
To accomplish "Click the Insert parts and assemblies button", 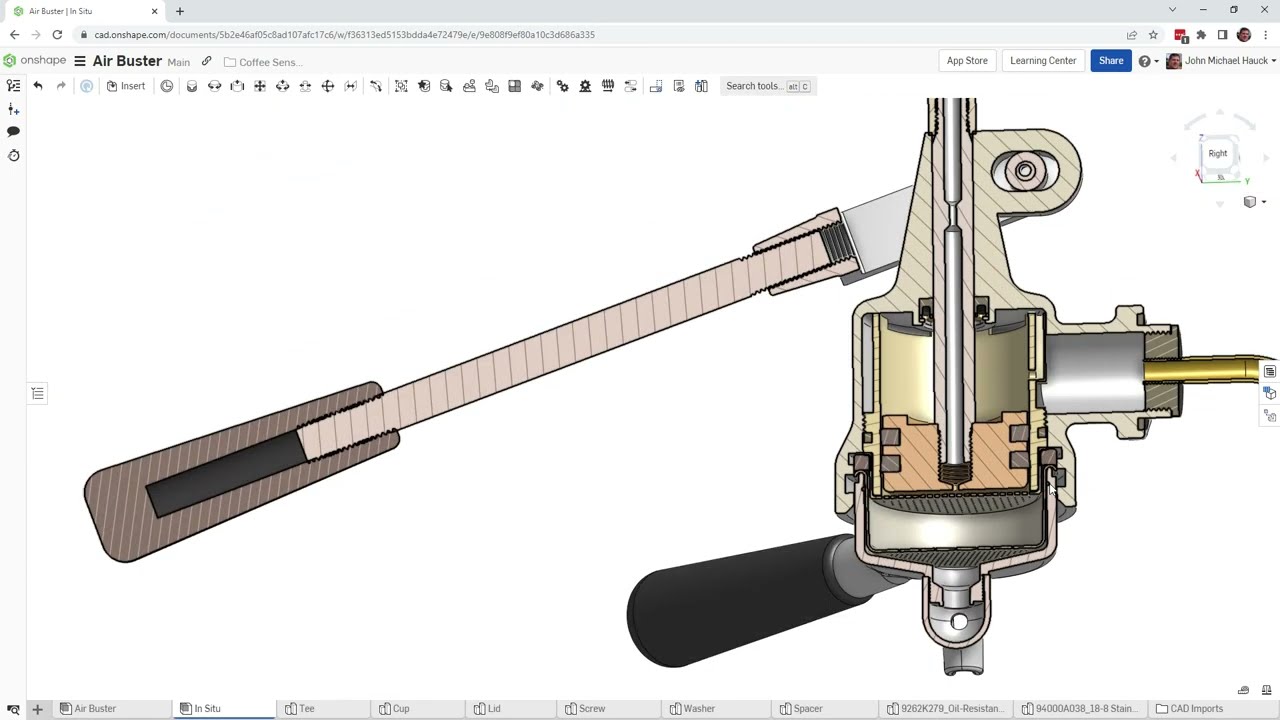I will 126,86.
